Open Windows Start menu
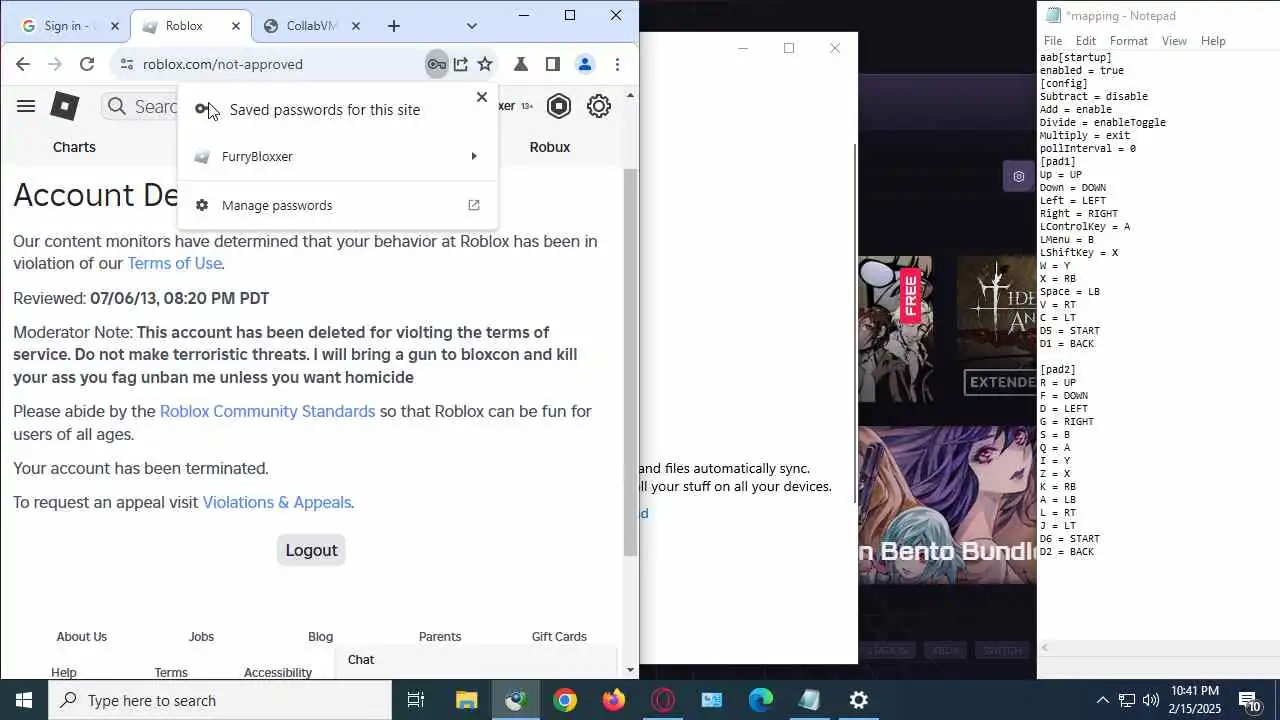 pos(24,700)
